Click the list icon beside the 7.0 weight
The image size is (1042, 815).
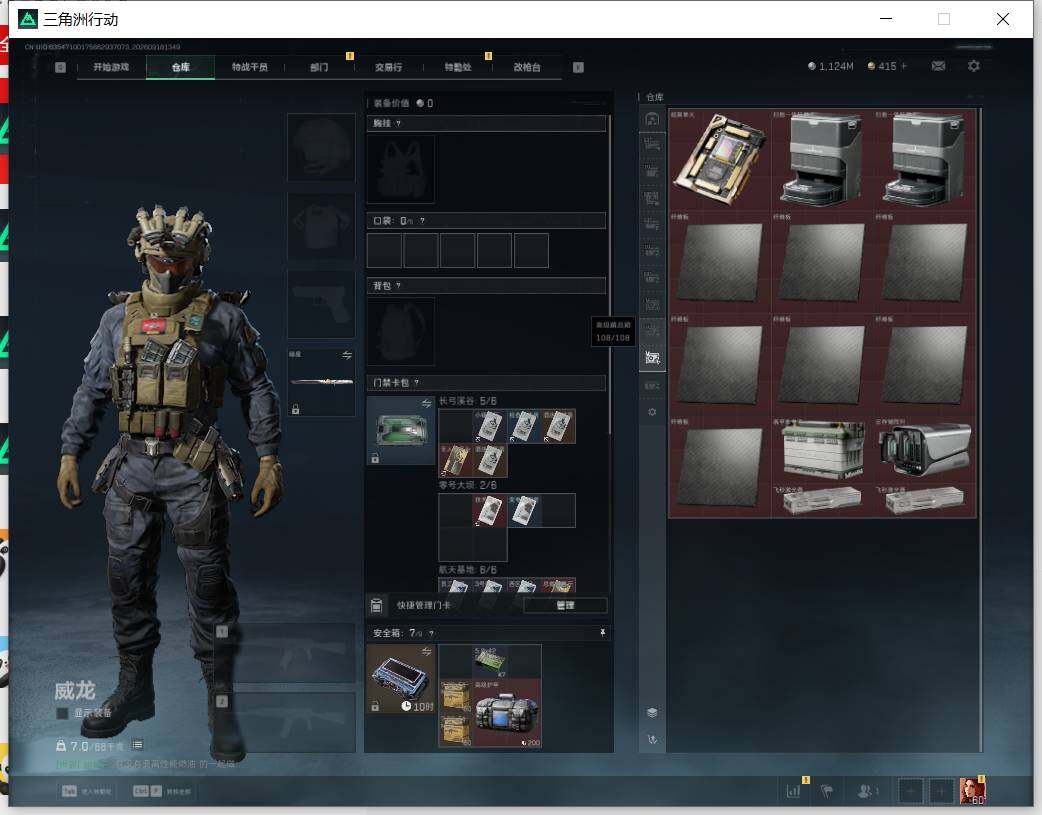coord(138,745)
